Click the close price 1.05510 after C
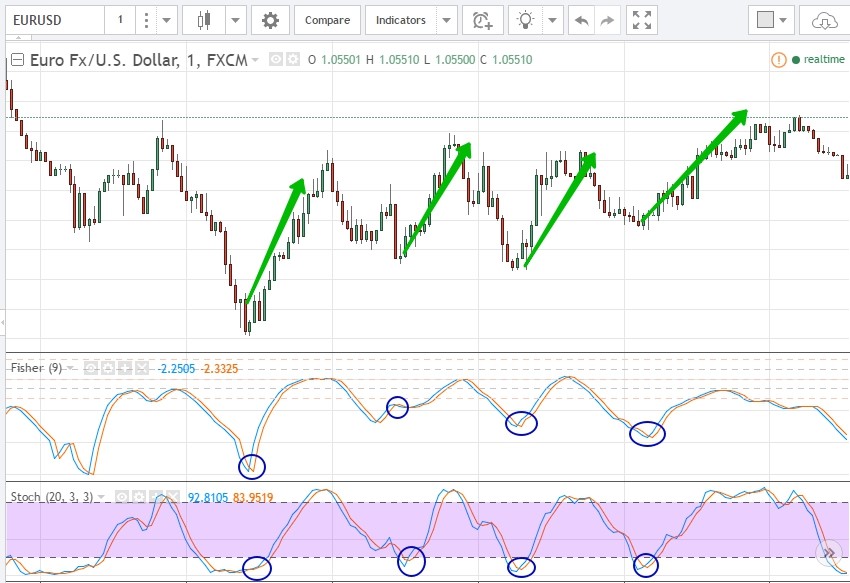The height and width of the screenshot is (583, 850). [512, 60]
